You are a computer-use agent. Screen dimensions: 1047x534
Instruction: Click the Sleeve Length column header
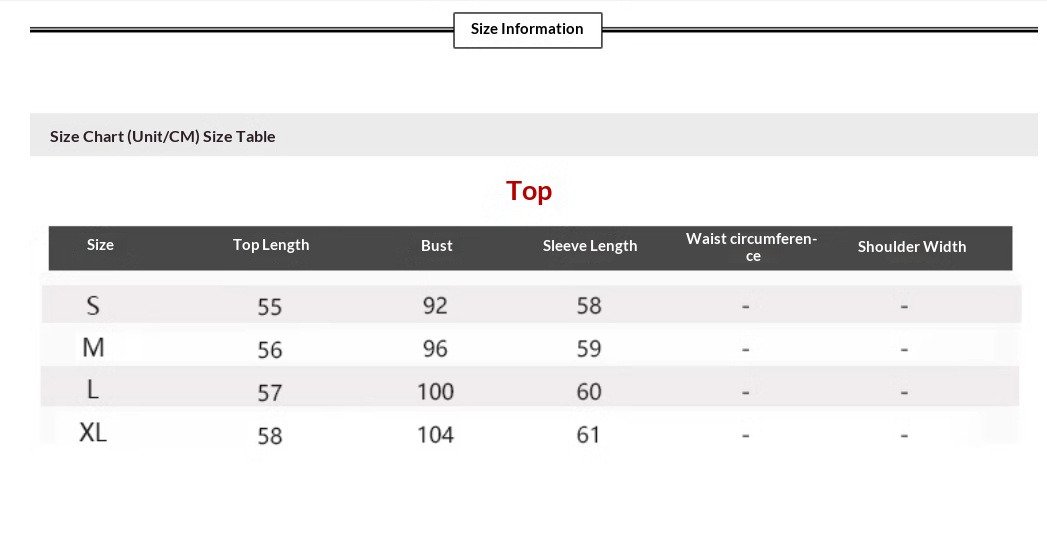pos(590,246)
